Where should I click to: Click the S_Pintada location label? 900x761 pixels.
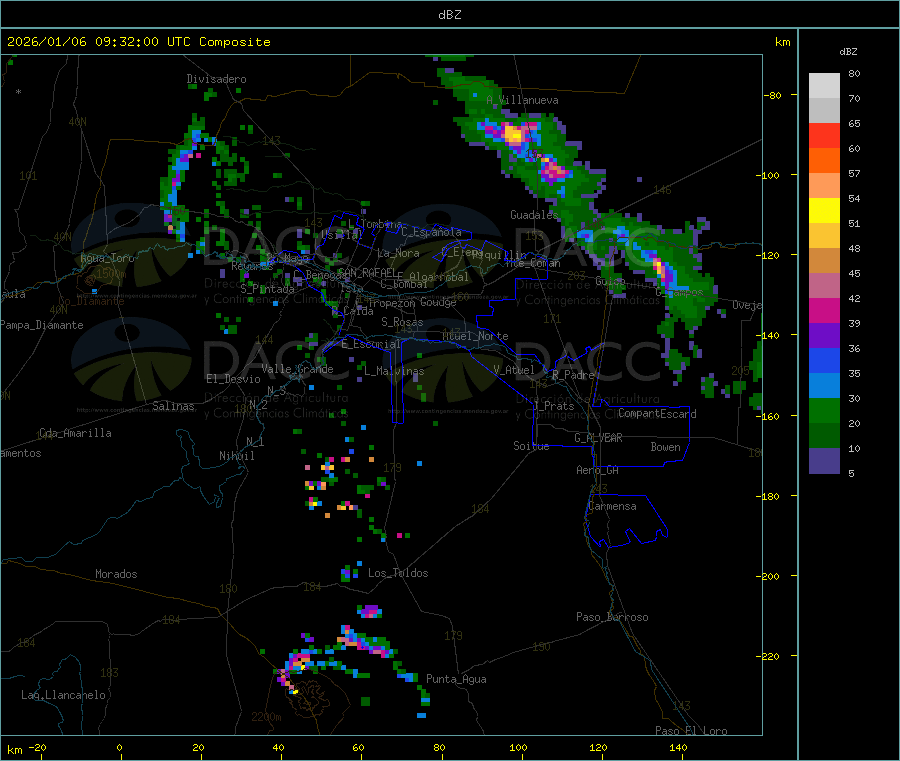coord(267,289)
